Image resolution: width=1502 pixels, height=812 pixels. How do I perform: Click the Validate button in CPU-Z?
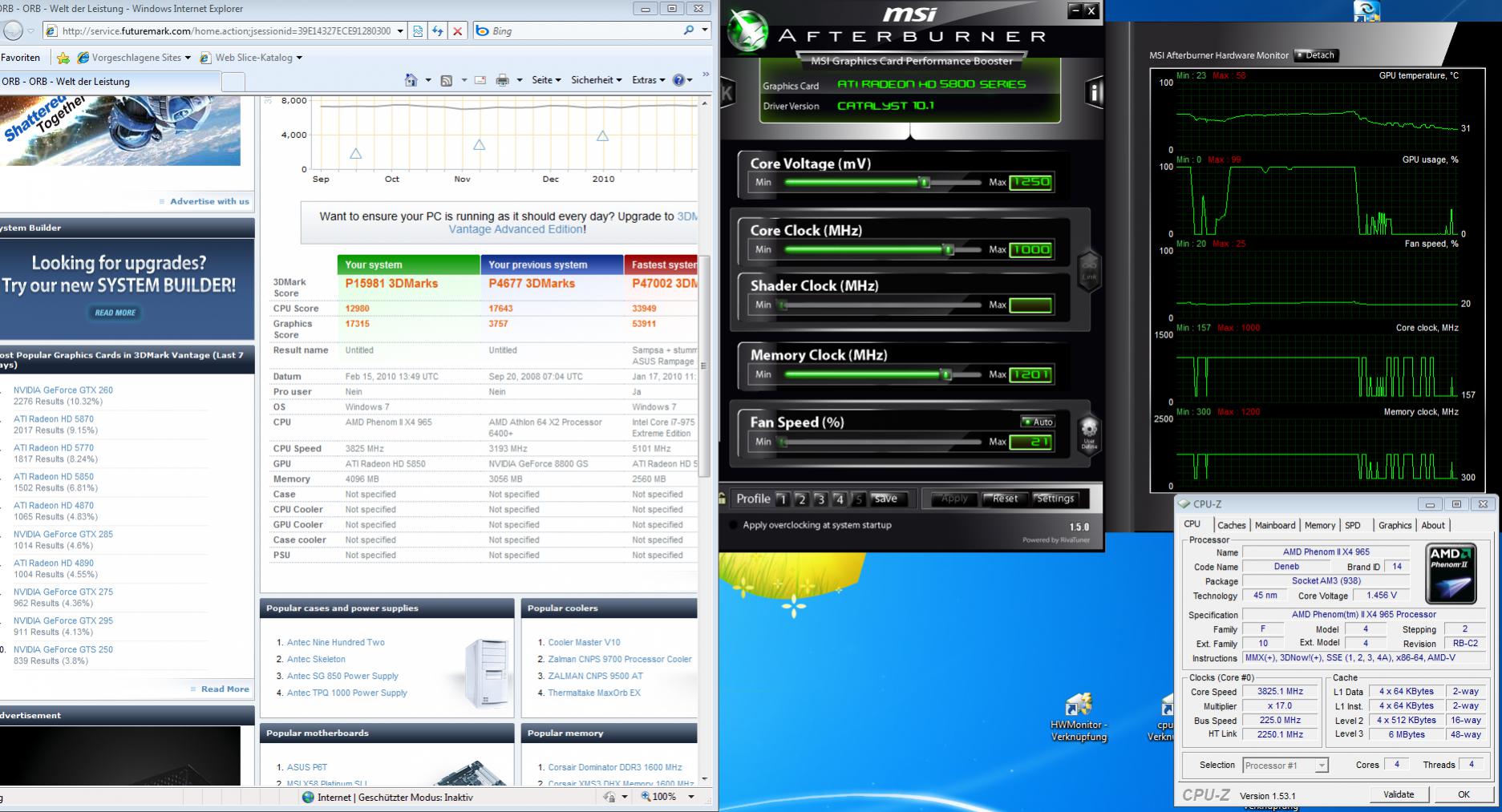[1399, 794]
